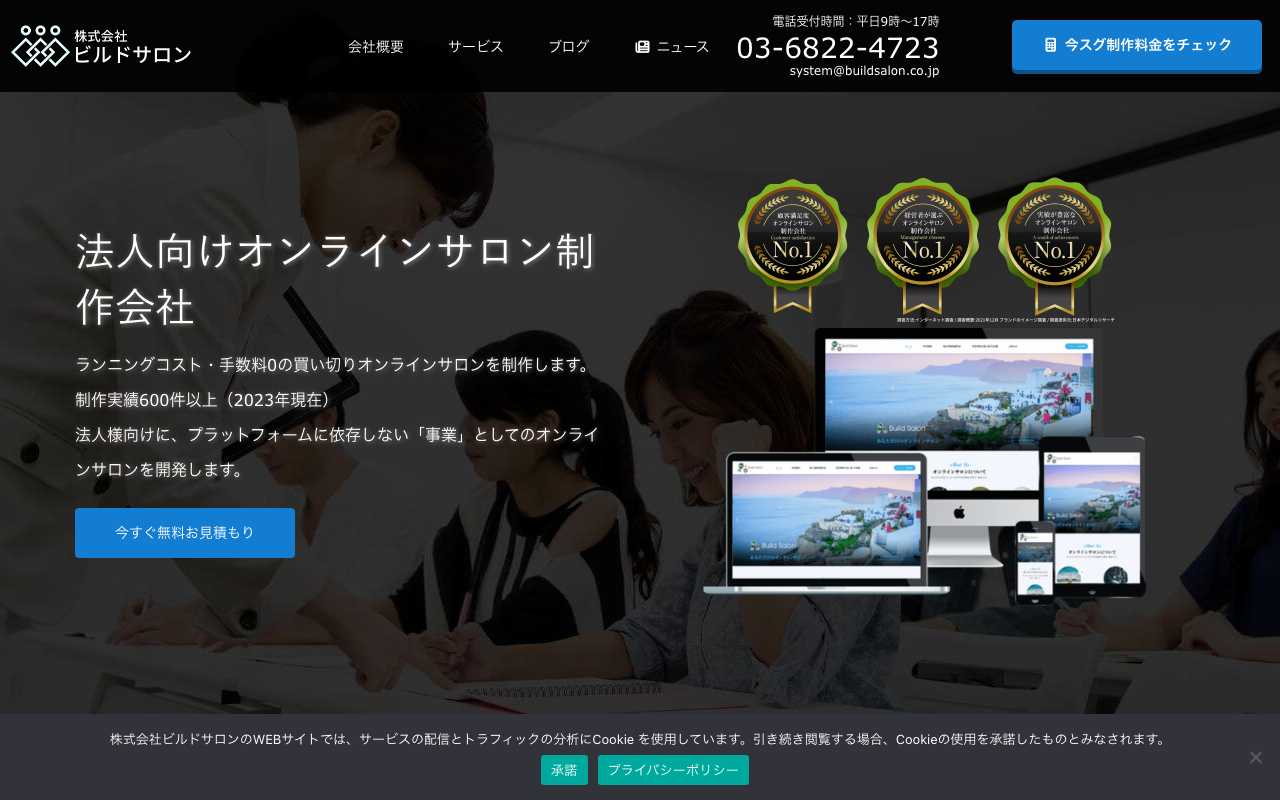Accept cookies with the 承諾 button
The width and height of the screenshot is (1280, 800).
564,770
